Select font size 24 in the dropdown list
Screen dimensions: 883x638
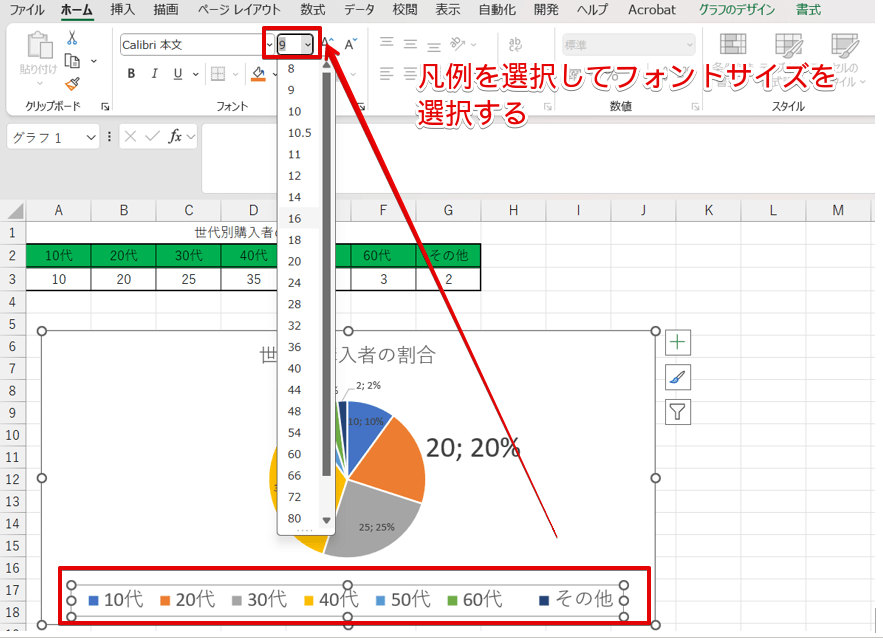tap(294, 283)
